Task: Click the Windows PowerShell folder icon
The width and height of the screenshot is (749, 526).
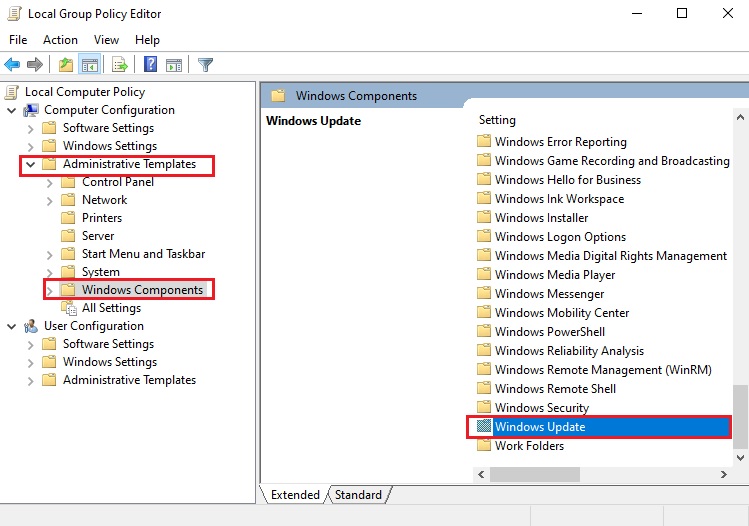Action: tap(484, 331)
